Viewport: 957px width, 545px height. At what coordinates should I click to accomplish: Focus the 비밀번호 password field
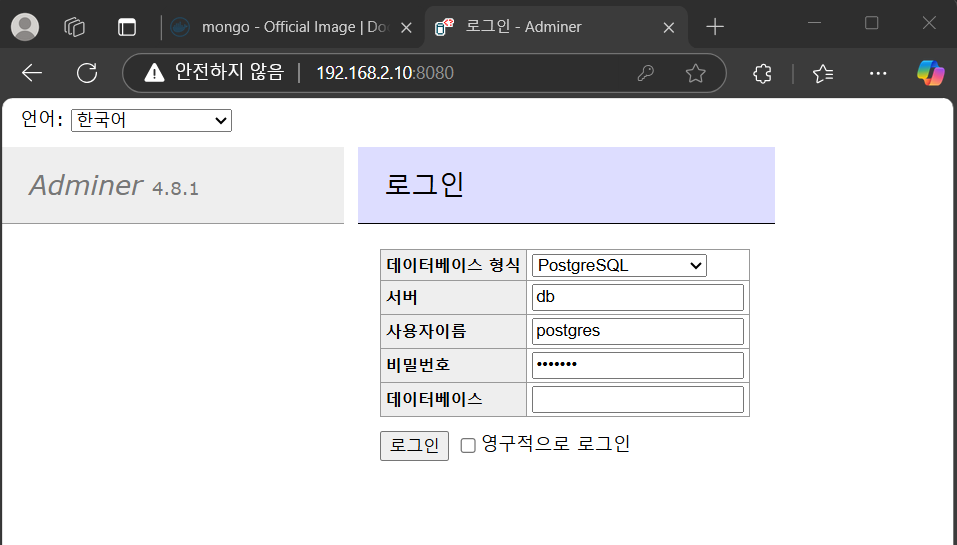(x=638, y=365)
